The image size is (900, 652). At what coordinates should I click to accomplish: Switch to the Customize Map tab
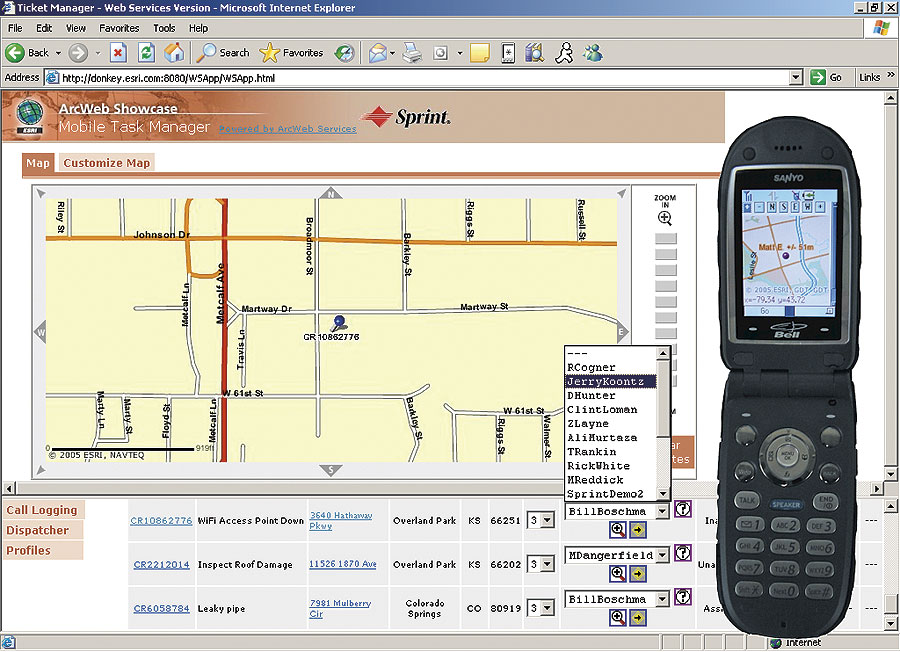tap(107, 163)
